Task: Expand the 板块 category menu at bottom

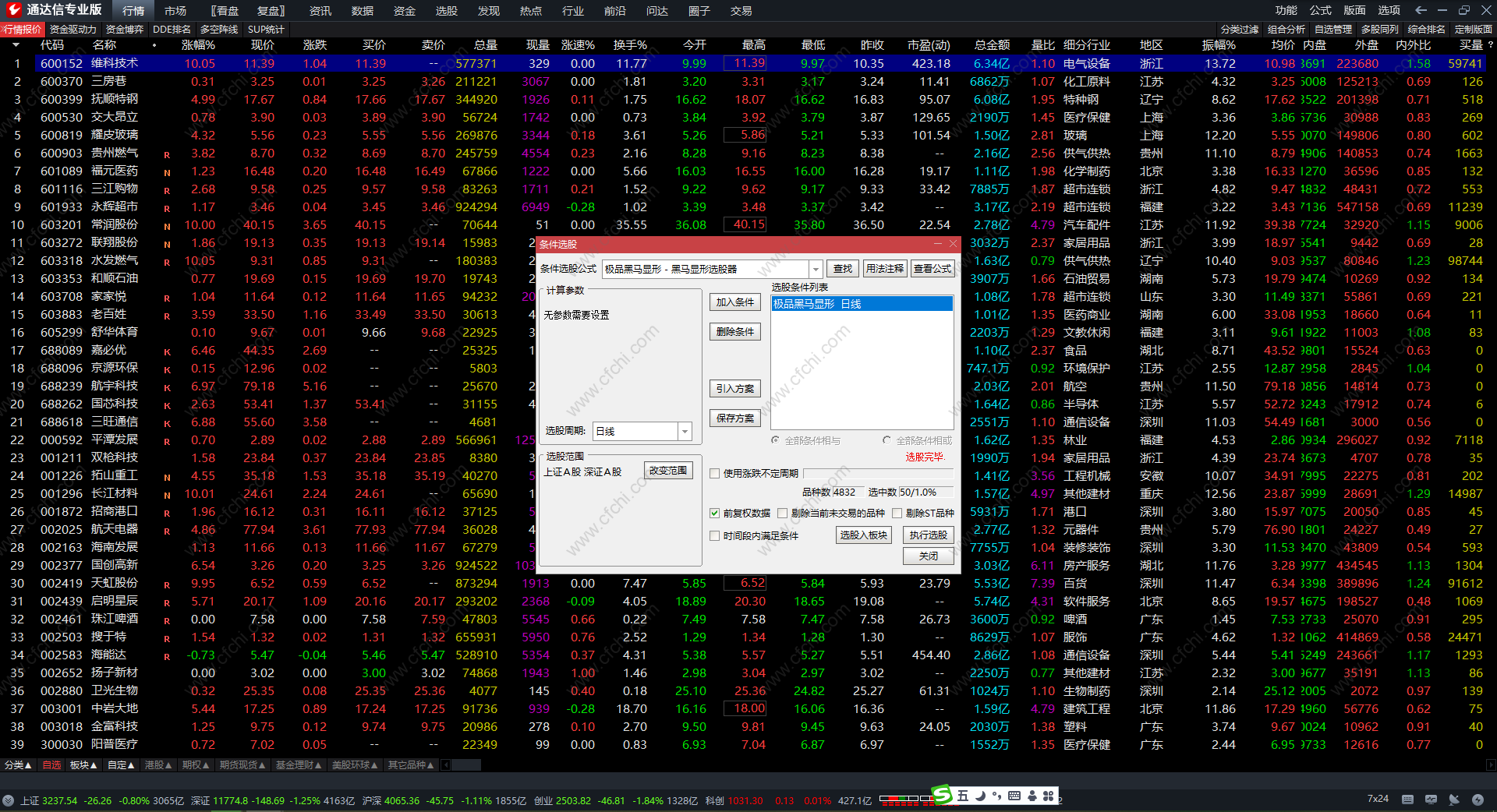Action: tap(83, 765)
